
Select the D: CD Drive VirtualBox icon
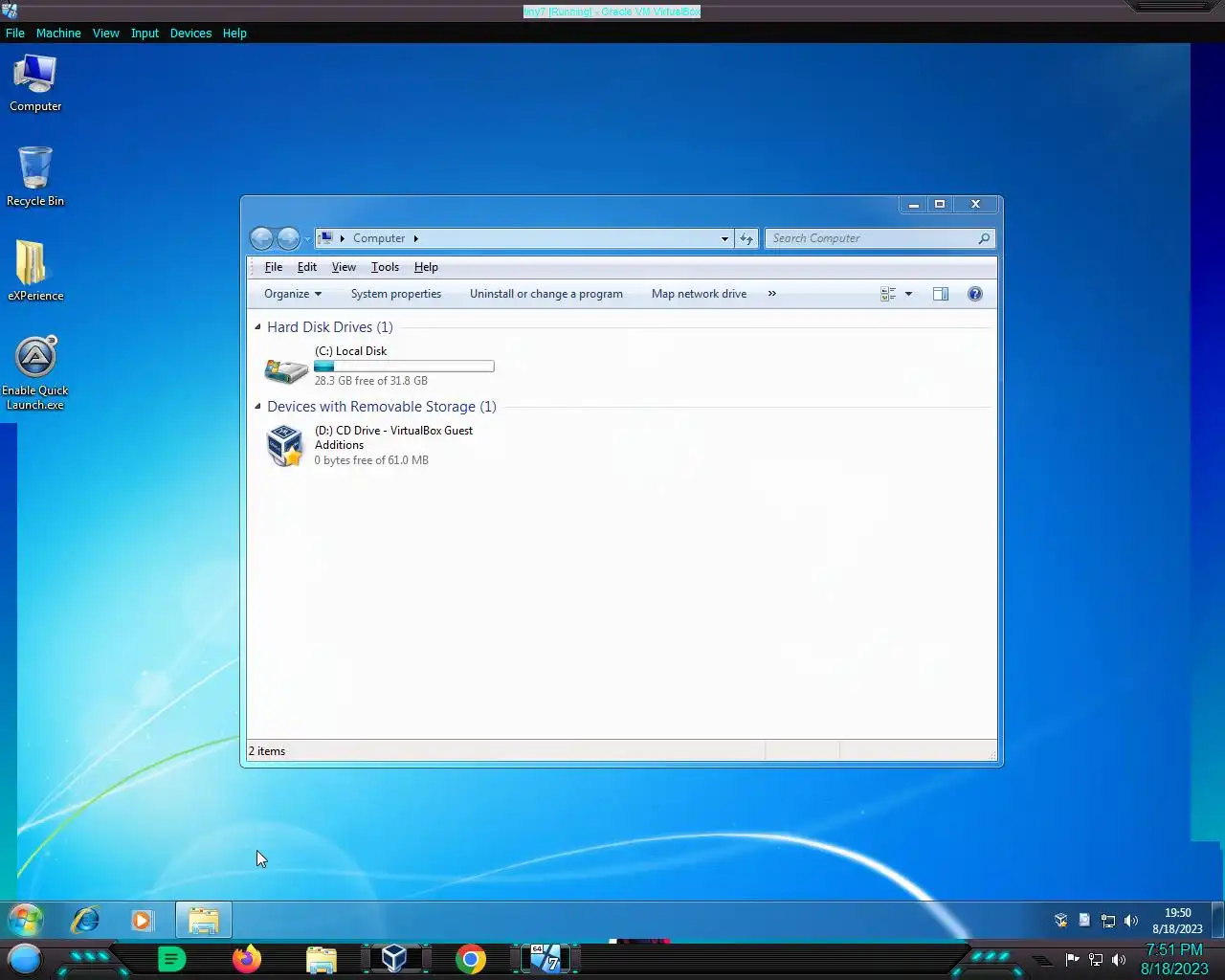(x=285, y=446)
